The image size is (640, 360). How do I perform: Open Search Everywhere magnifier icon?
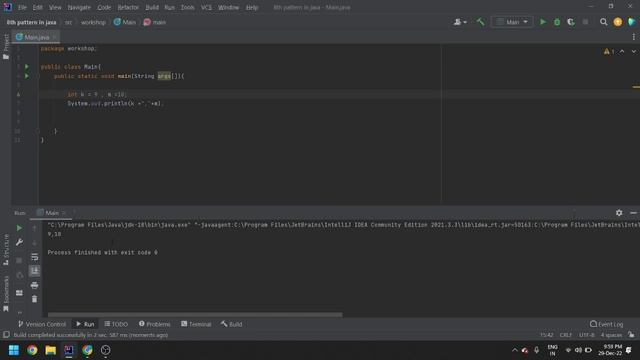pos(603,22)
